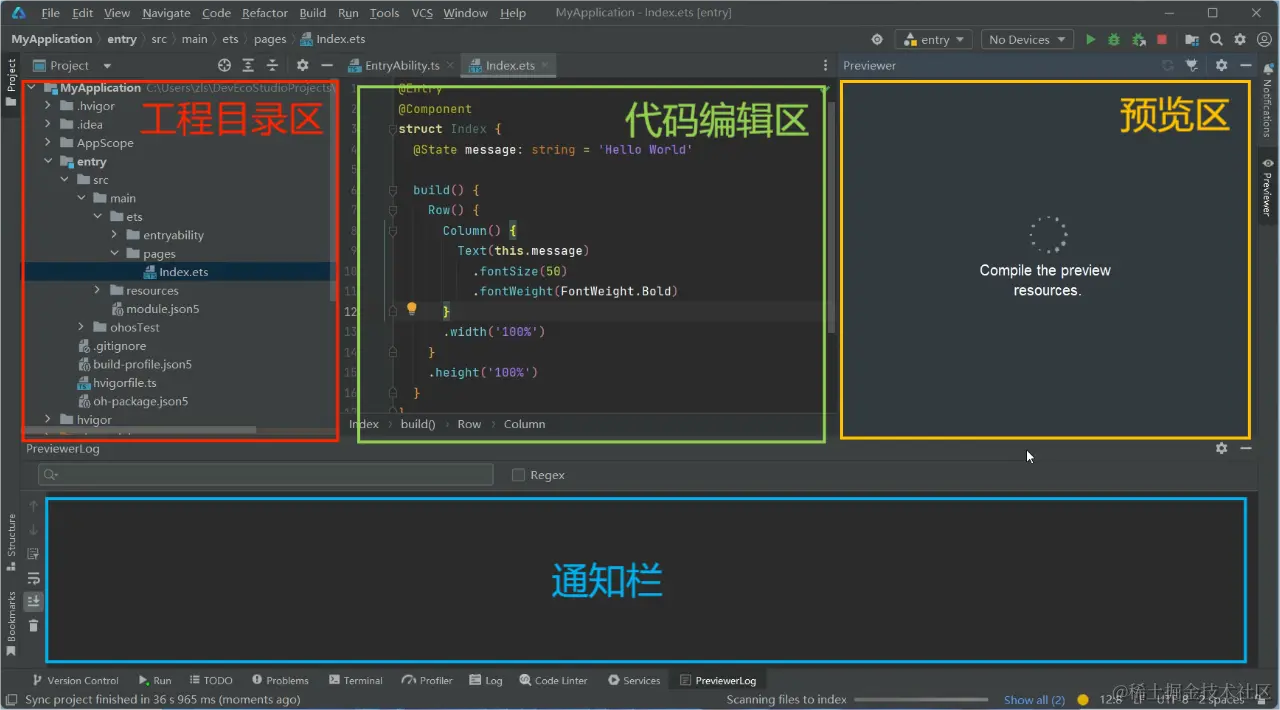Clear PreviewerLog with the trash icon
The image size is (1280, 710).
33,625
